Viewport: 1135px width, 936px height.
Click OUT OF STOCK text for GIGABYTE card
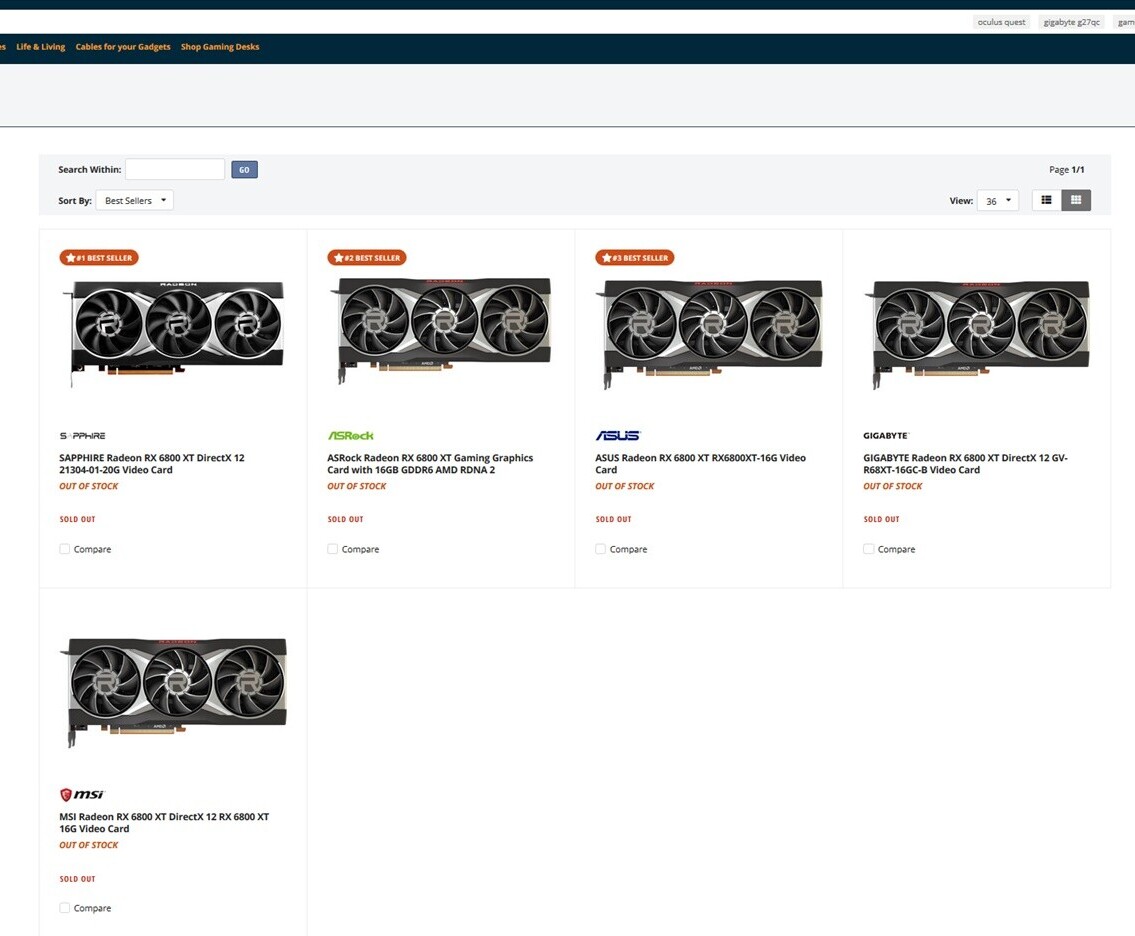pos(893,486)
